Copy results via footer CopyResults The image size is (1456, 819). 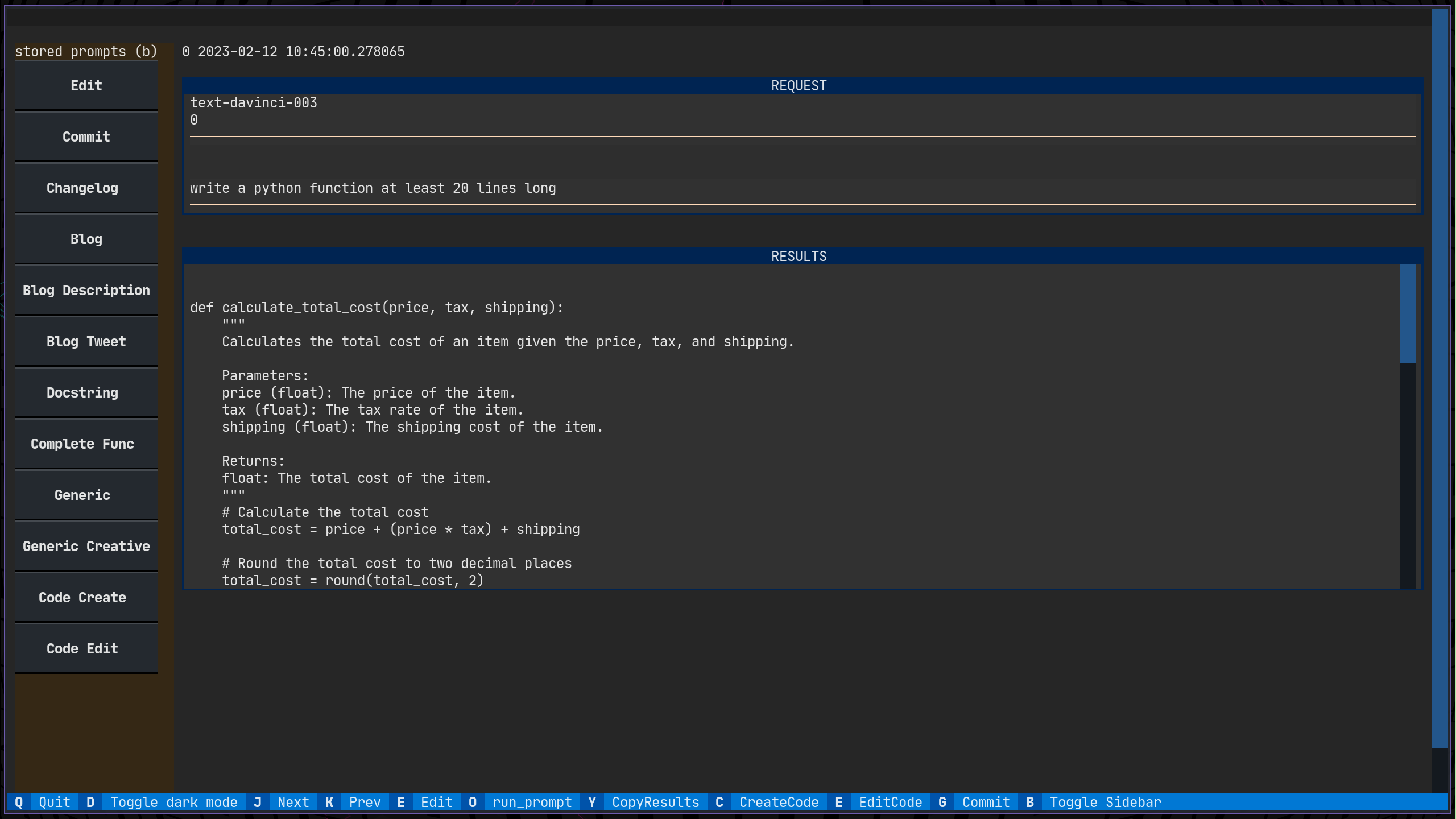(655, 802)
